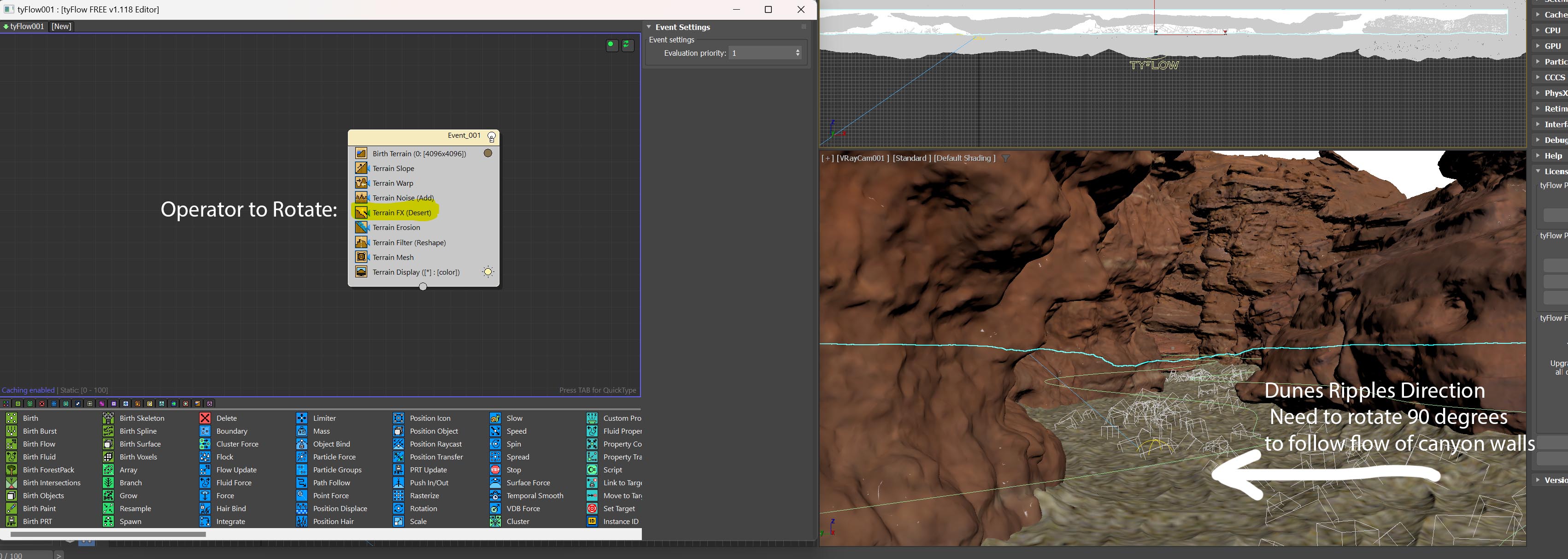Pick the Hair Bind operator icon

205,508
